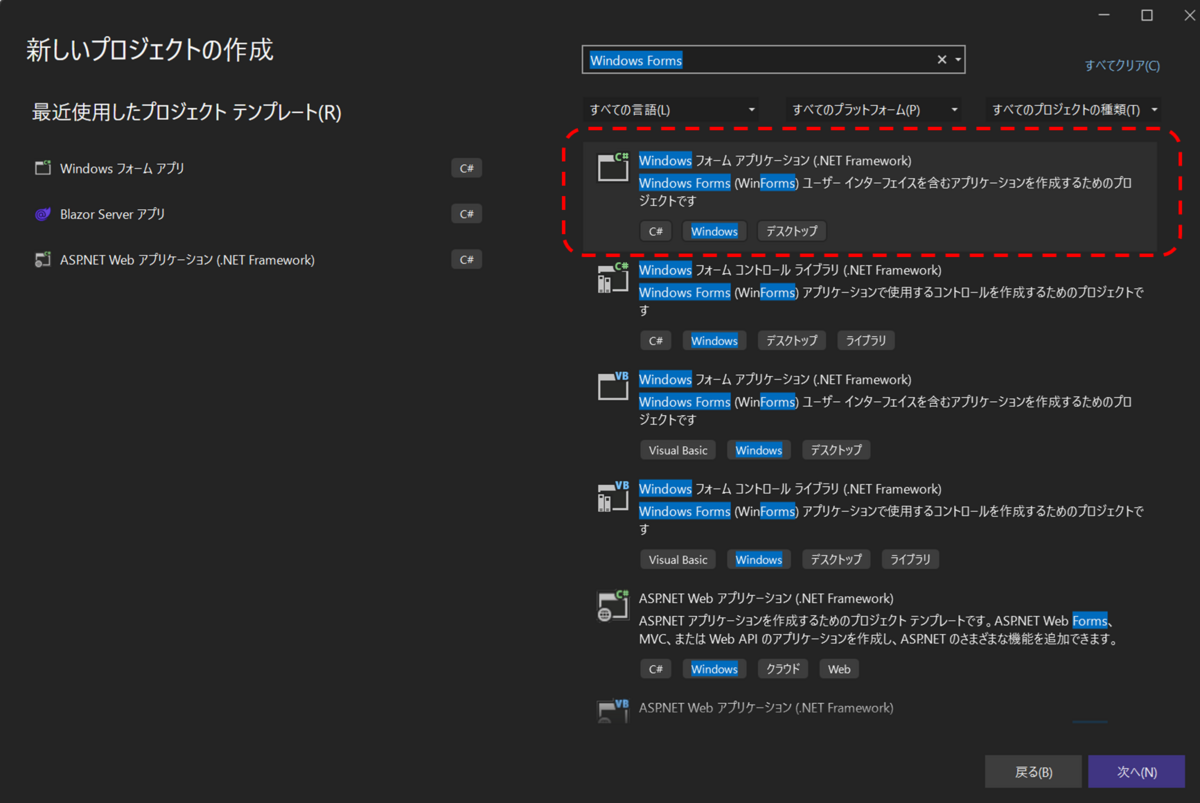Click クラウド tag on ASP.NET template
This screenshot has width=1200, height=803.
(x=784, y=669)
